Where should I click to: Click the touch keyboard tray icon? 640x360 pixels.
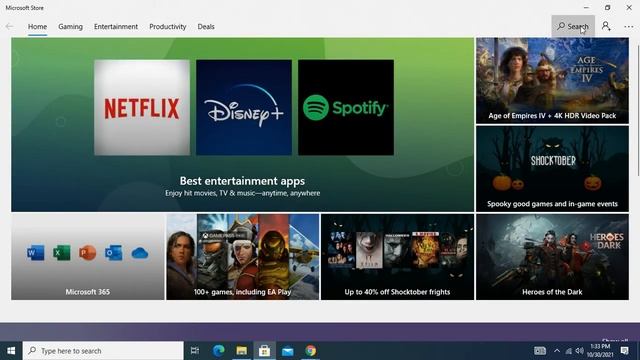[x=540, y=351]
